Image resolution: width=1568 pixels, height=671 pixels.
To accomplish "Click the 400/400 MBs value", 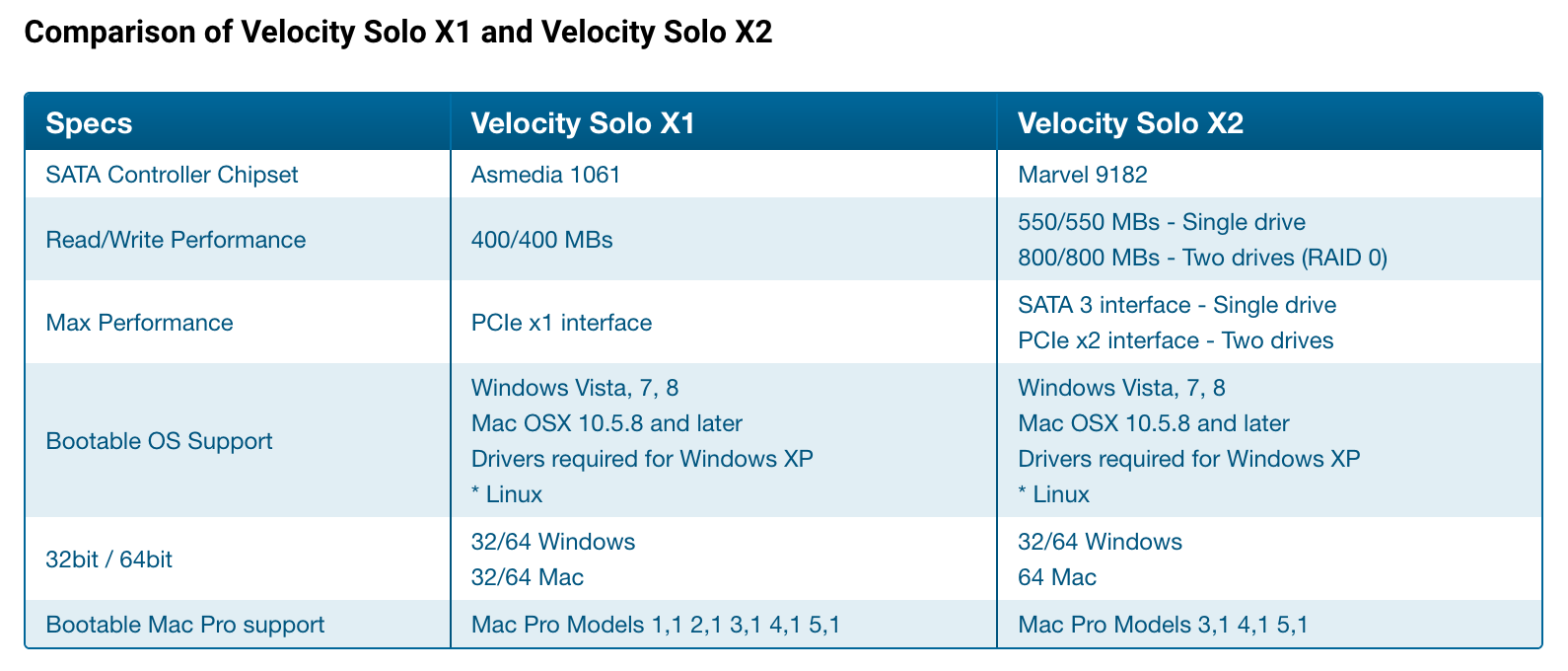I will pos(541,240).
